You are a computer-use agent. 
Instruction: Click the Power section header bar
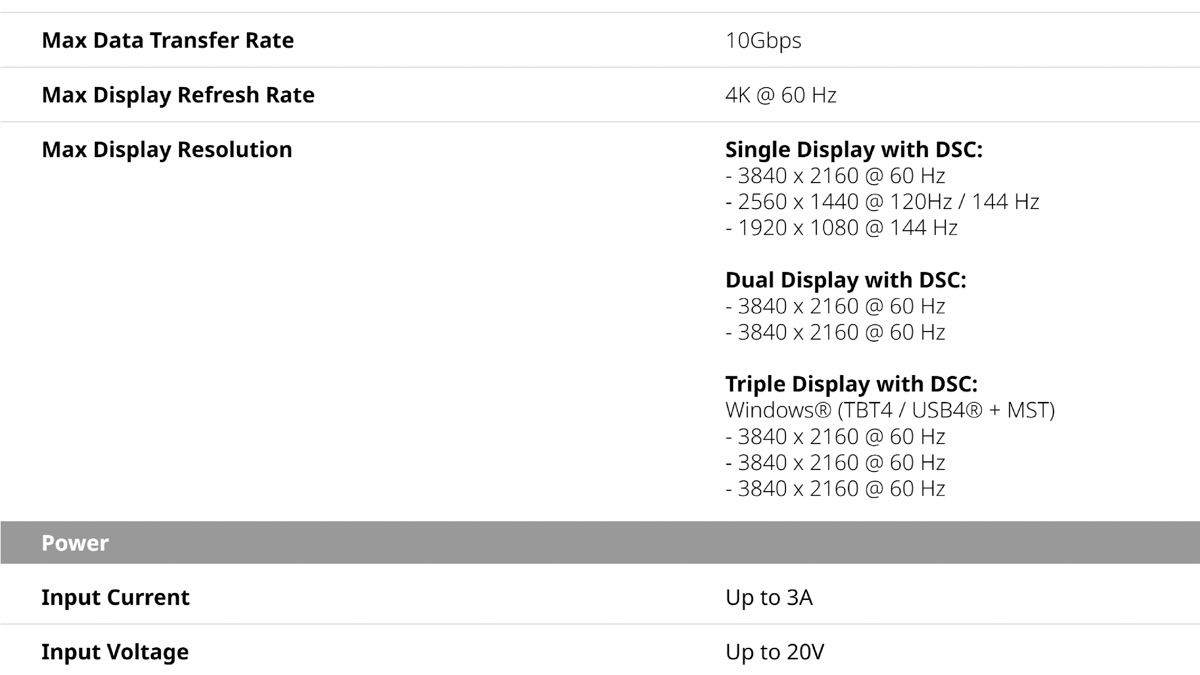(600, 543)
